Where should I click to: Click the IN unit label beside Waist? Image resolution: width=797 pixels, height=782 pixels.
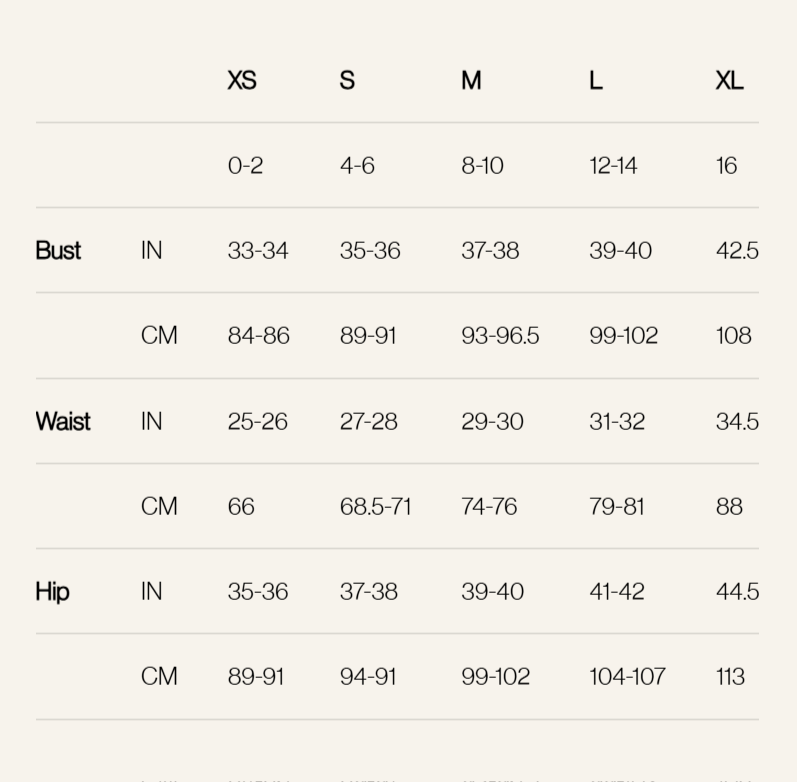pyautogui.click(x=151, y=421)
